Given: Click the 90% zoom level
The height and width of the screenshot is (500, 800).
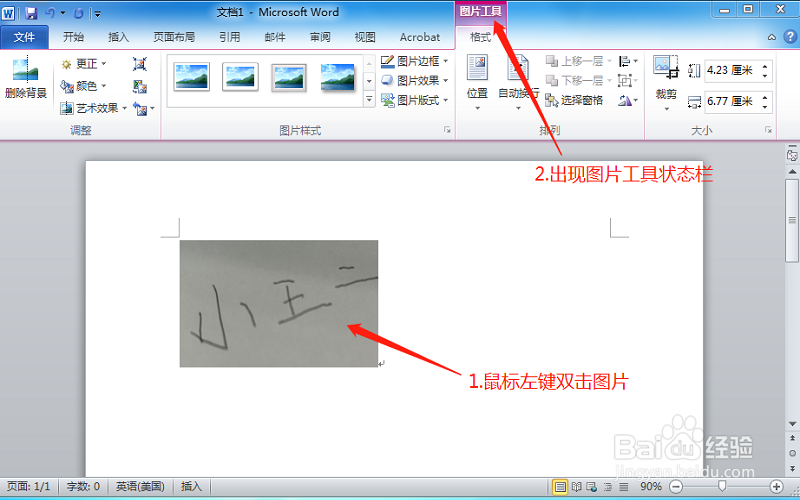Looking at the screenshot, I should point(651,487).
